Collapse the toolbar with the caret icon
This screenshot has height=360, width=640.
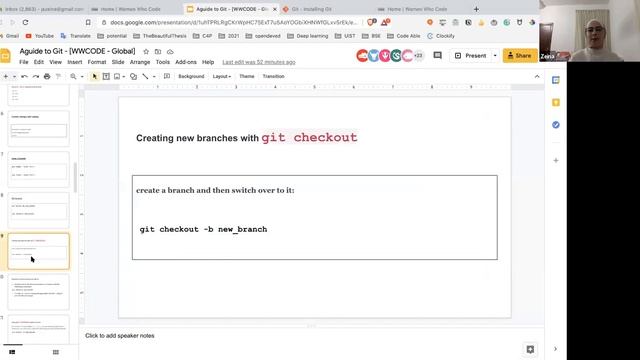tap(537, 76)
